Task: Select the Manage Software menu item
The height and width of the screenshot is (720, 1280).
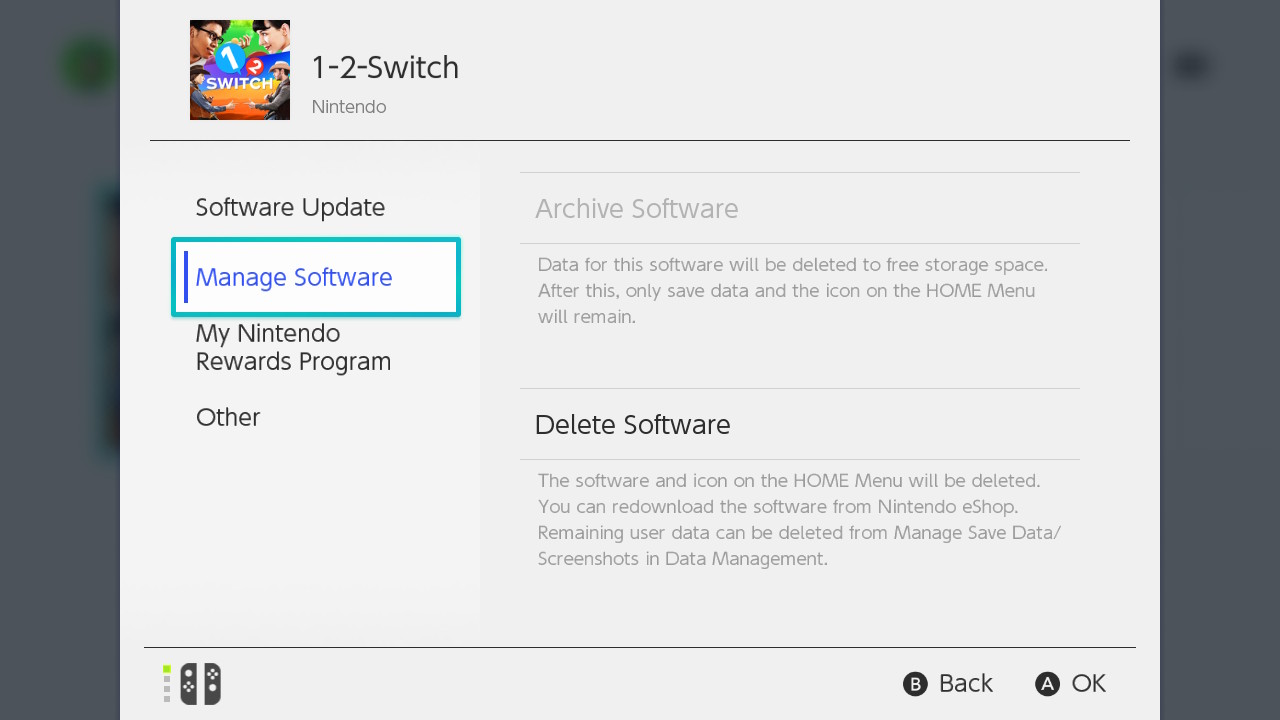Action: (294, 277)
